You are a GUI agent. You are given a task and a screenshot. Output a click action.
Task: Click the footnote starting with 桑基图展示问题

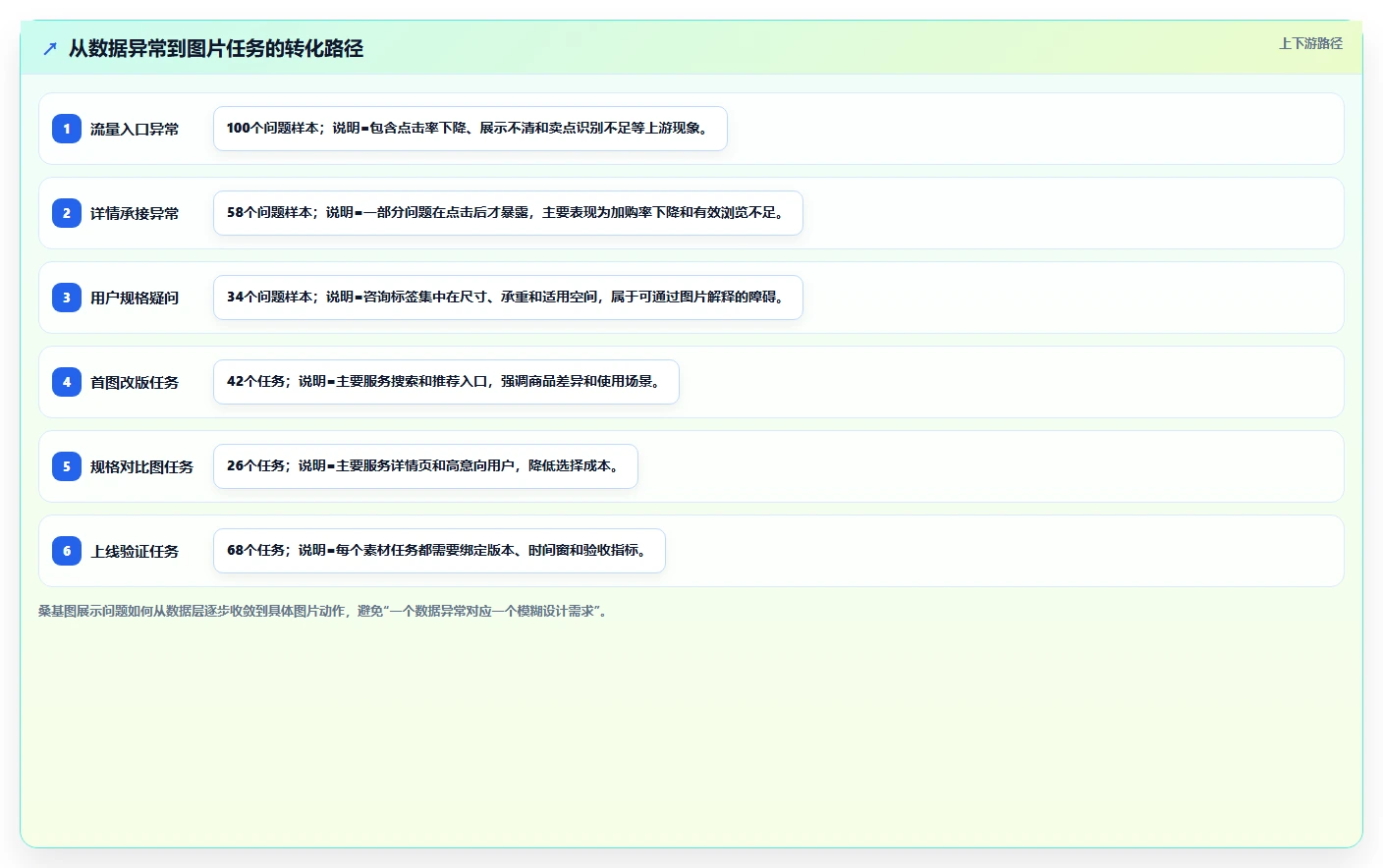pyautogui.click(x=325, y=611)
